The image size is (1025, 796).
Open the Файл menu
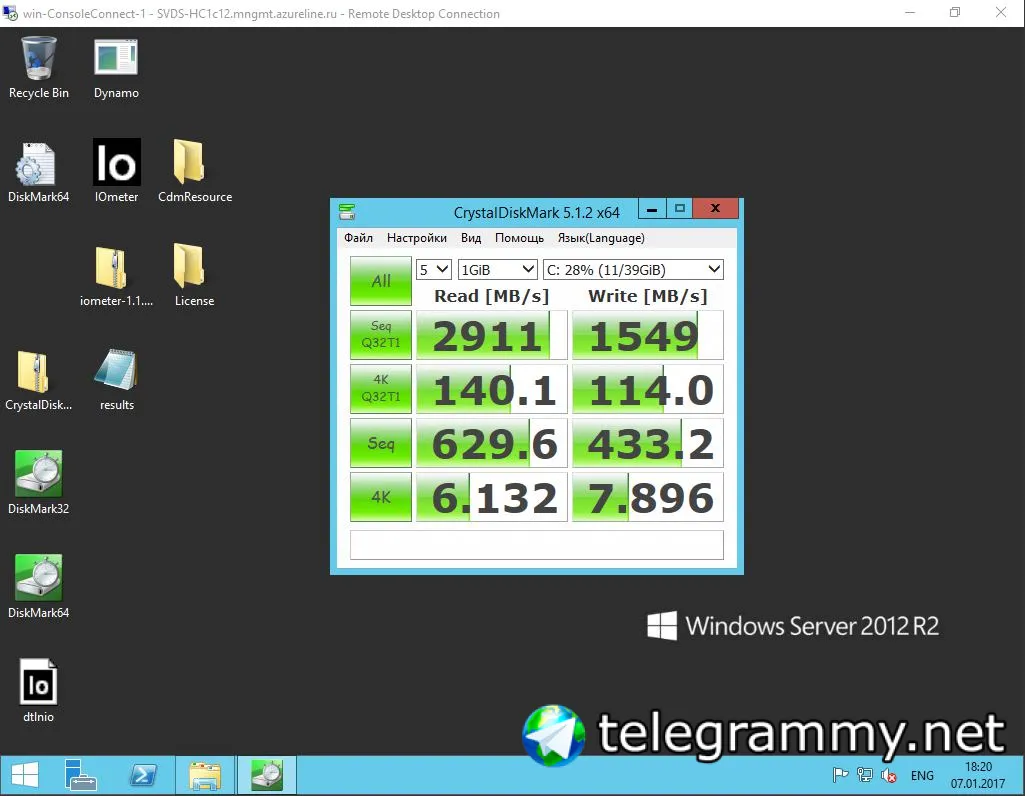click(x=358, y=238)
